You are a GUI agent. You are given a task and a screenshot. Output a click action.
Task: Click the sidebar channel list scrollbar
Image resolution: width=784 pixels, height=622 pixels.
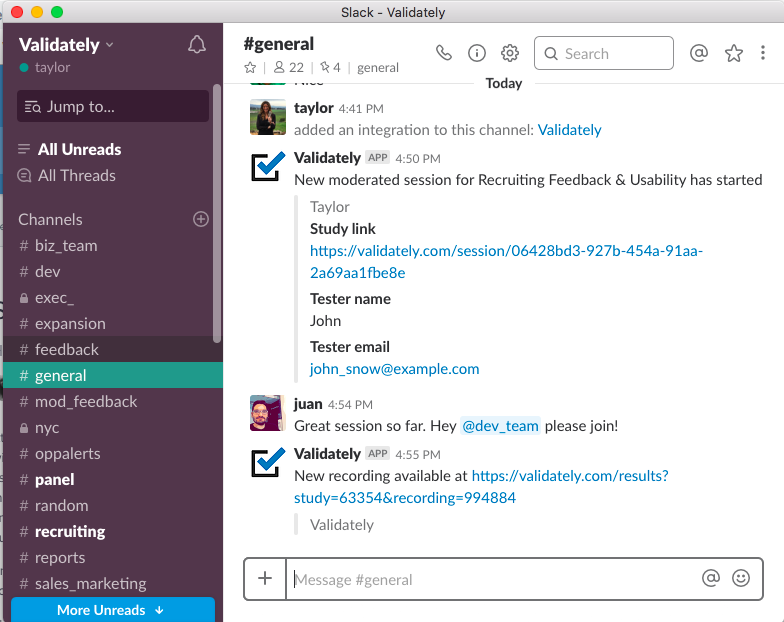tap(216, 214)
